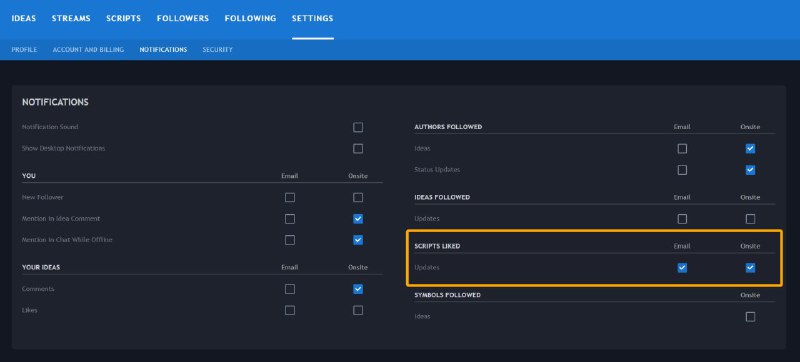Uncheck Onsite for Mention In Idea Comment
This screenshot has width=800, height=362.
tap(358, 219)
